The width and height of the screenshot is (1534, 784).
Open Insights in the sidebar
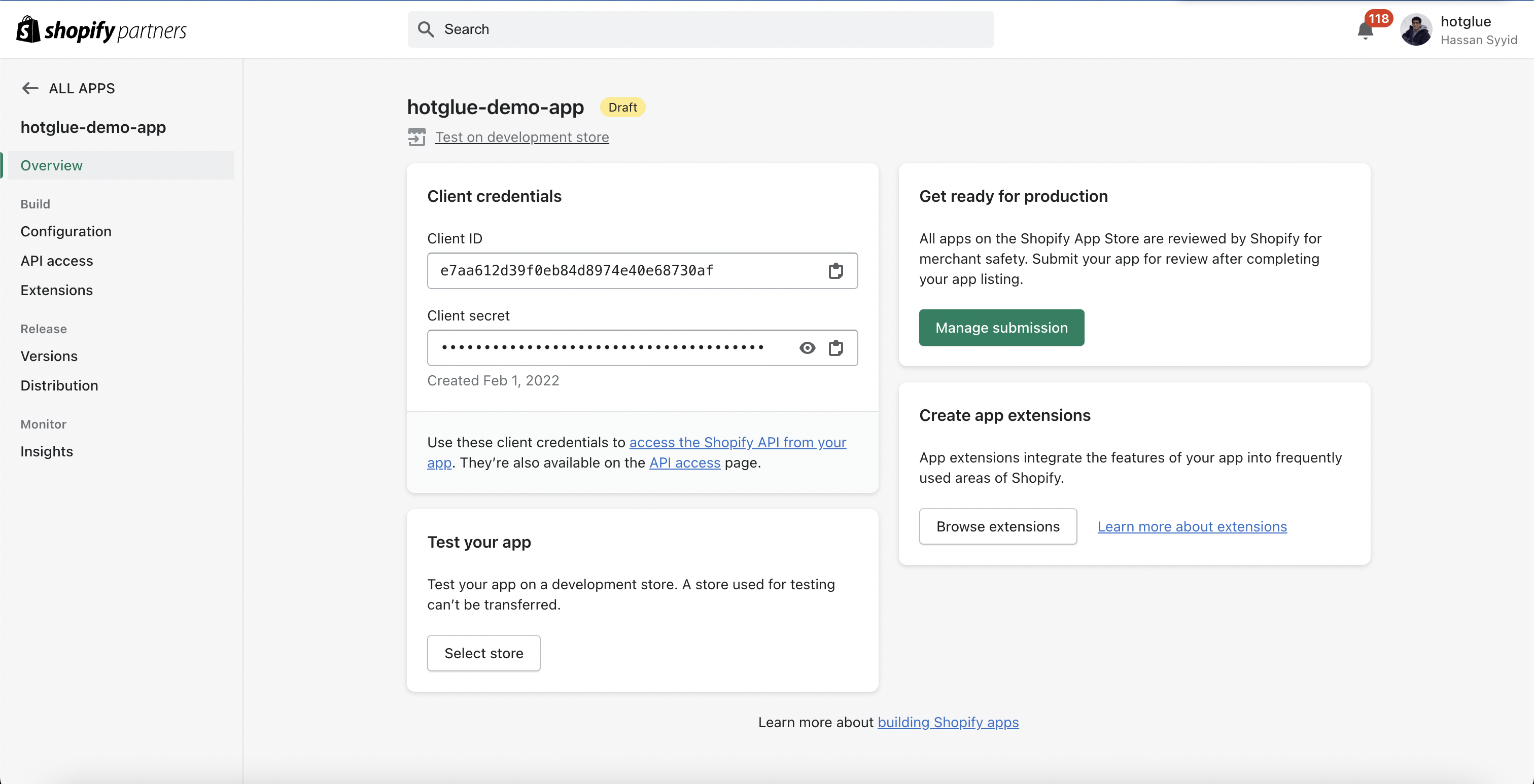(x=47, y=451)
